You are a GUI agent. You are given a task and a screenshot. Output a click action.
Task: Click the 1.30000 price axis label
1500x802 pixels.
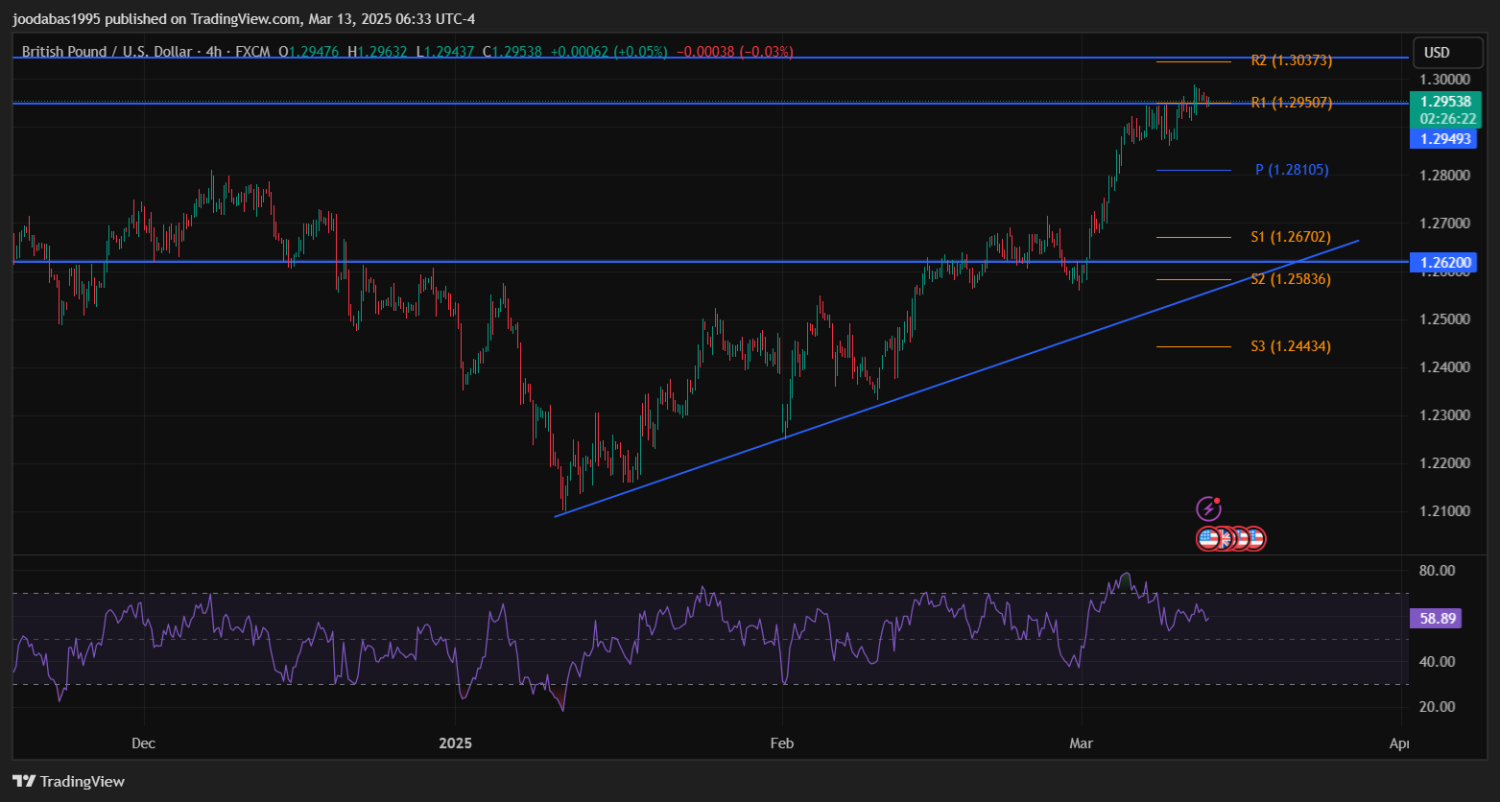(x=1444, y=79)
